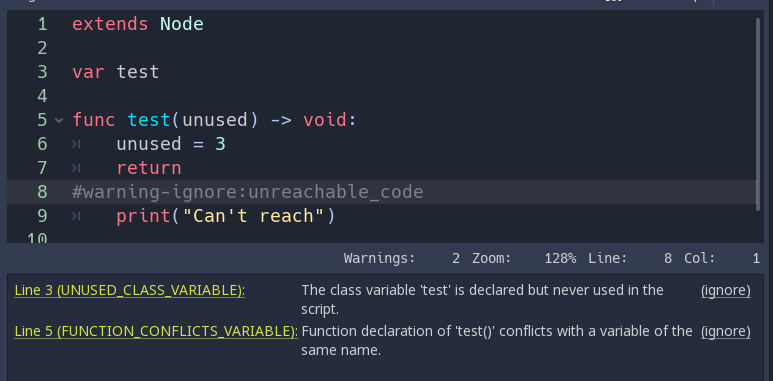The height and width of the screenshot is (381, 773).
Task: Click the indent tab marker before print
Action: pos(76,216)
